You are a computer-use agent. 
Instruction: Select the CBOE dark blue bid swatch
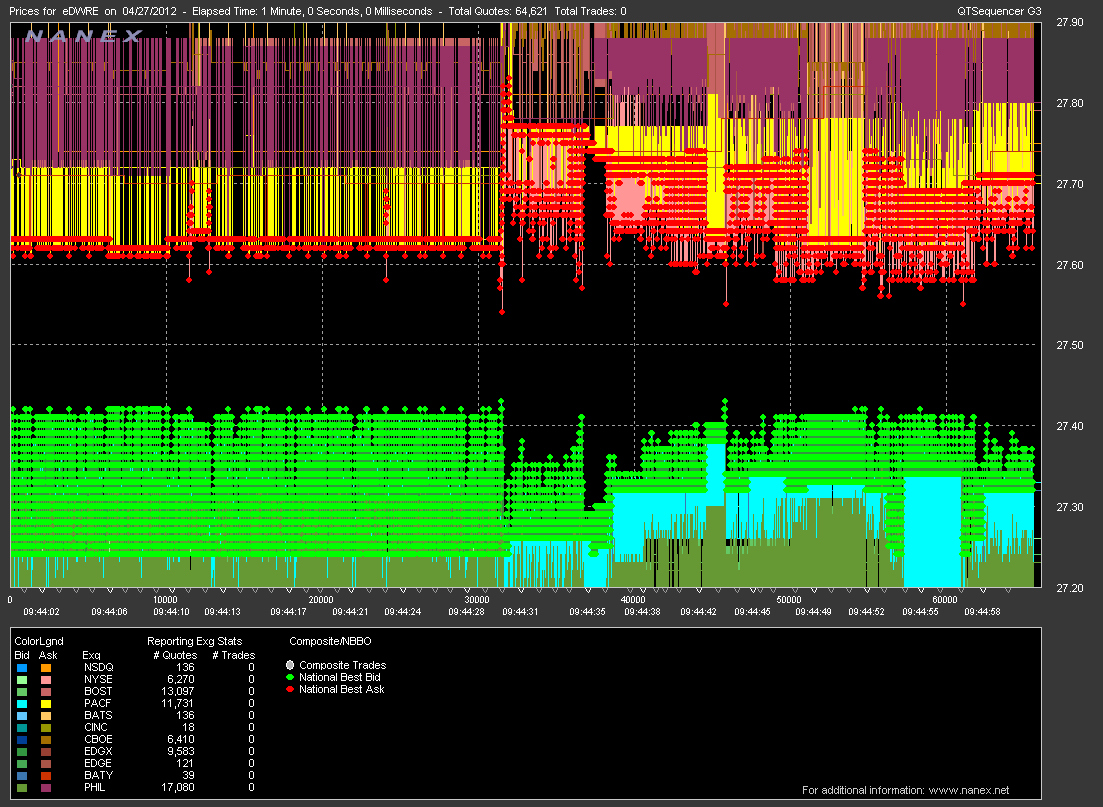[21, 740]
